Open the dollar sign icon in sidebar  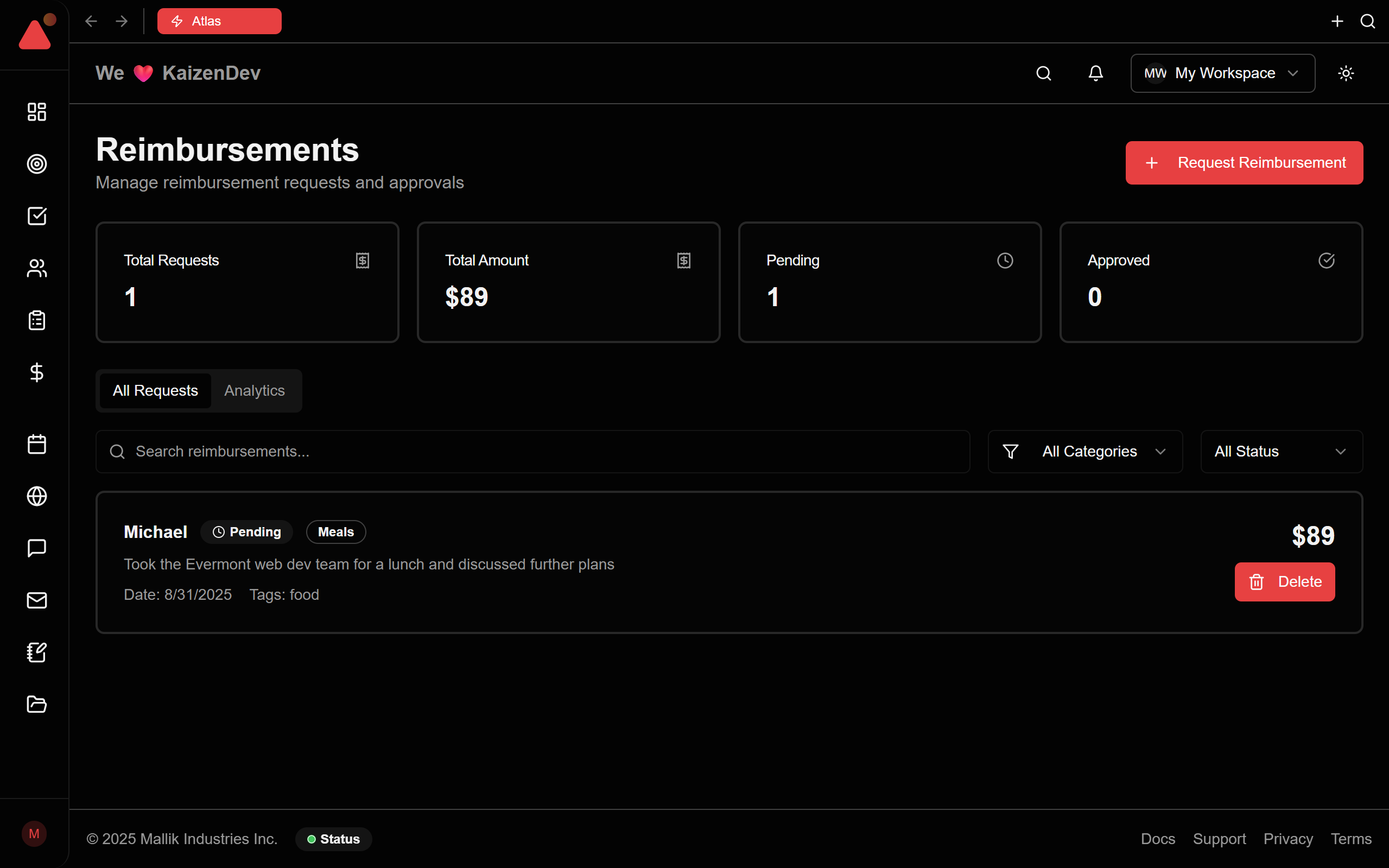[37, 372]
